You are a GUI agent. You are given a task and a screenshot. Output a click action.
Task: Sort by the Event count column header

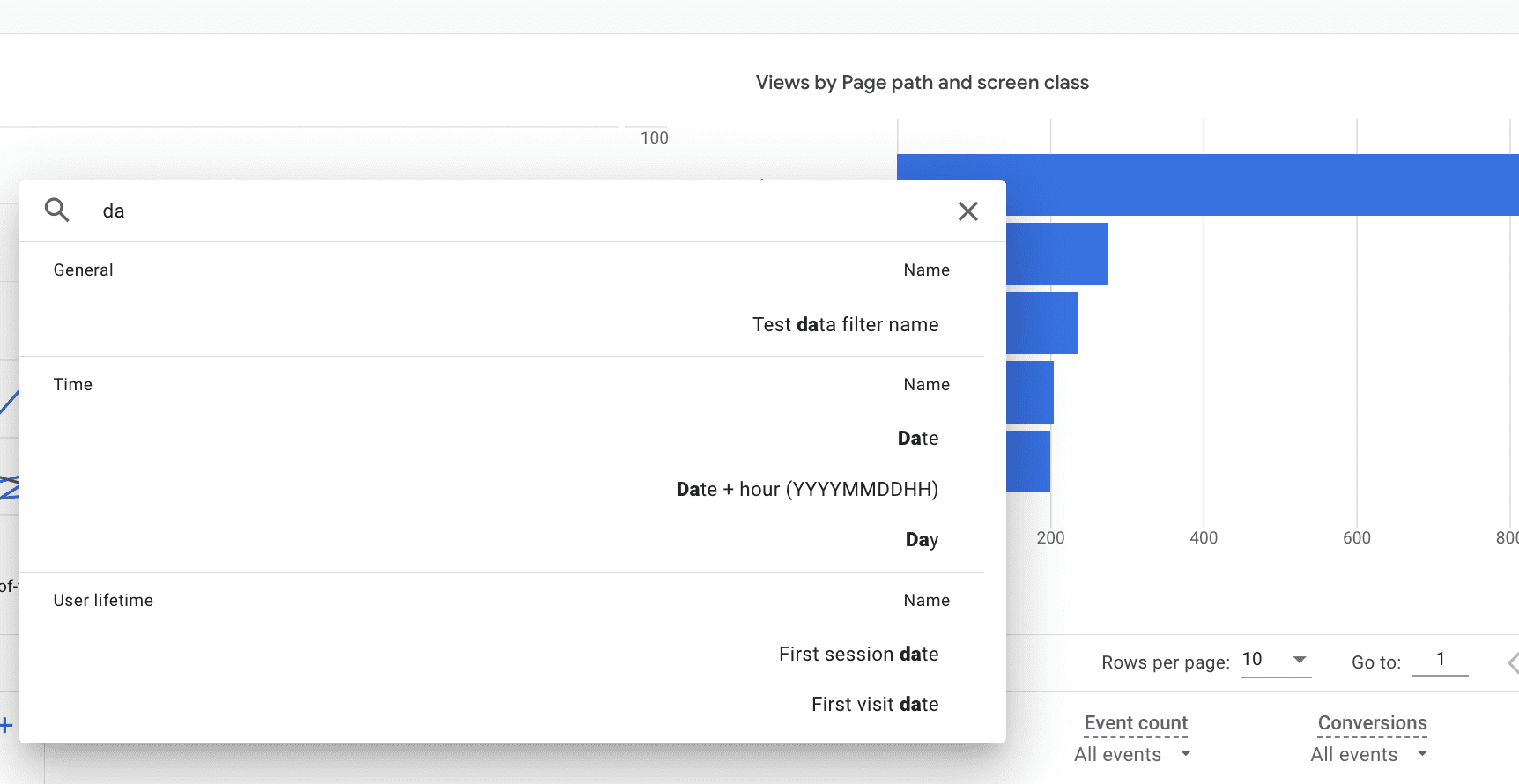(x=1136, y=723)
